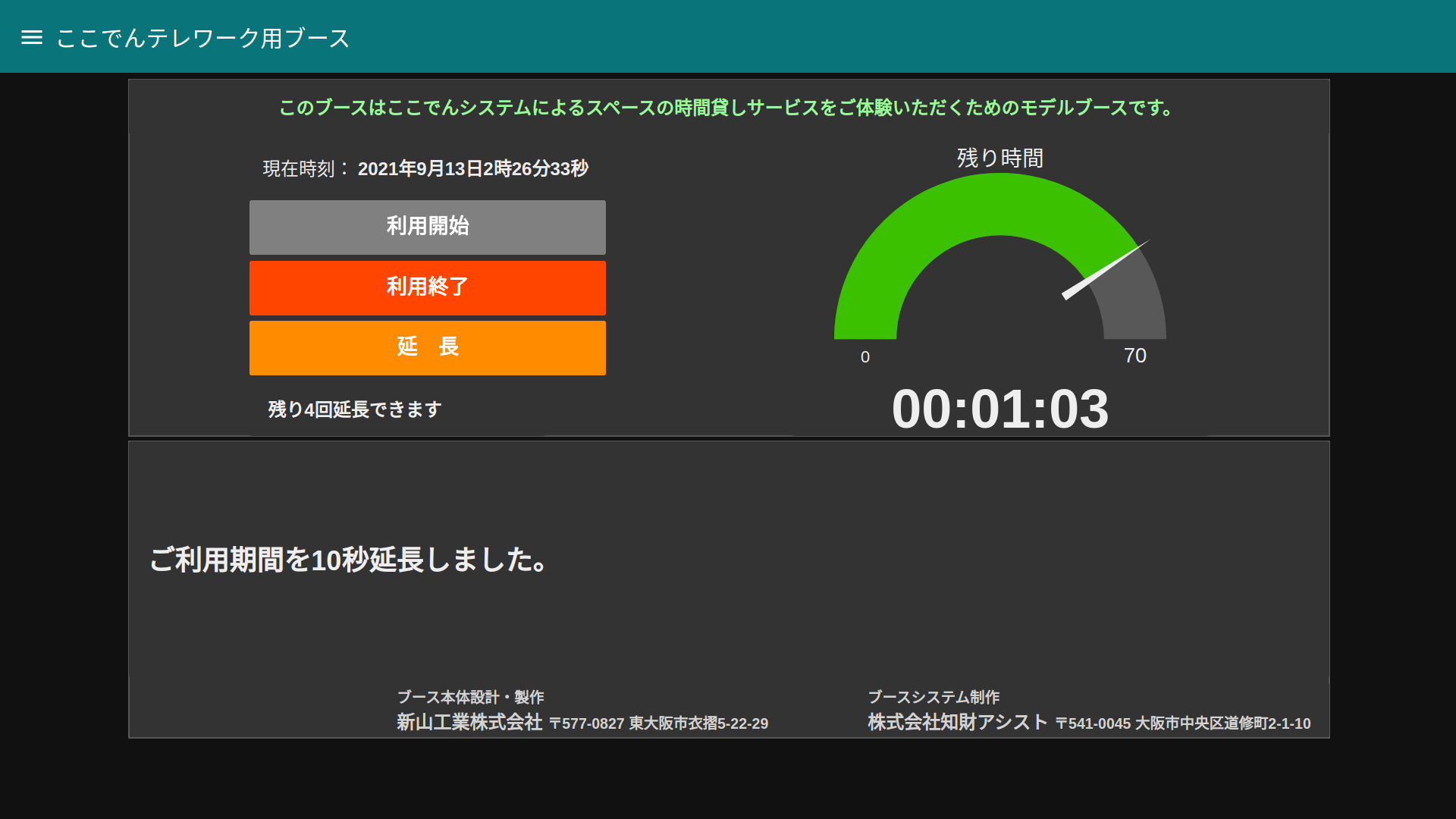This screenshot has width=1456, height=819.
Task: Click the orange 延長 button
Action: [427, 347]
